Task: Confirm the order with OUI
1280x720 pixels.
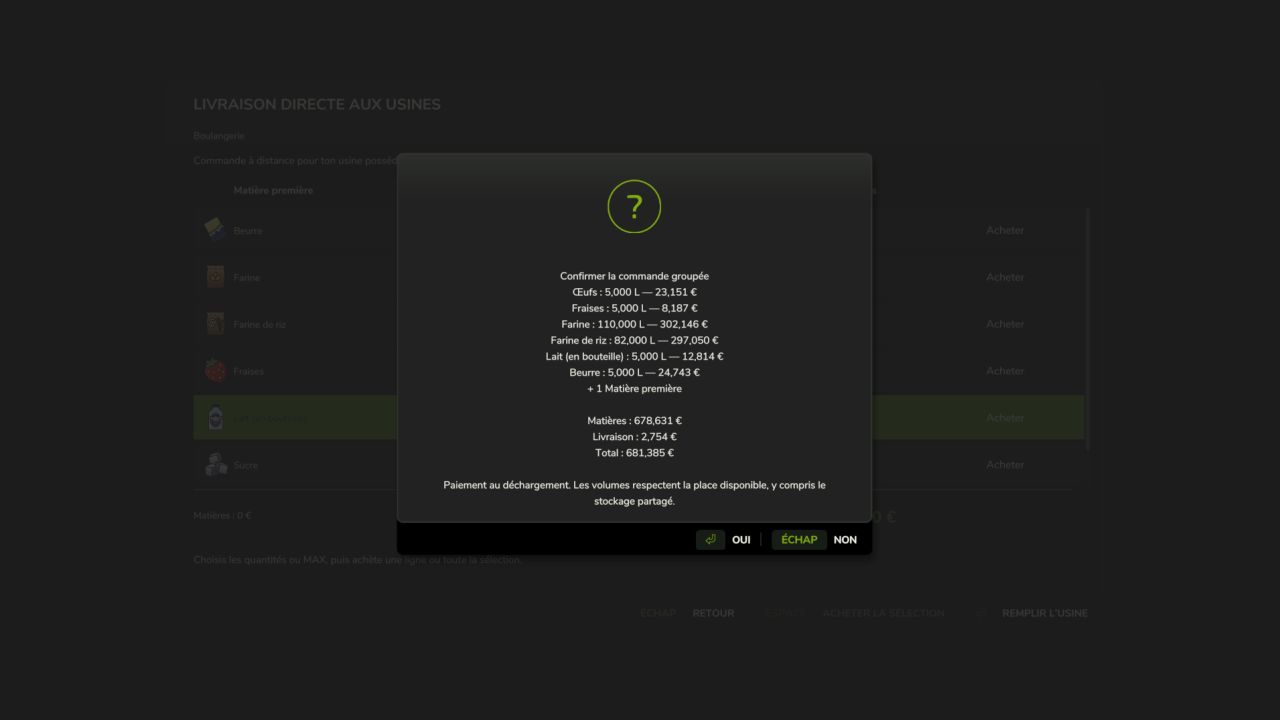Action: [741, 540]
